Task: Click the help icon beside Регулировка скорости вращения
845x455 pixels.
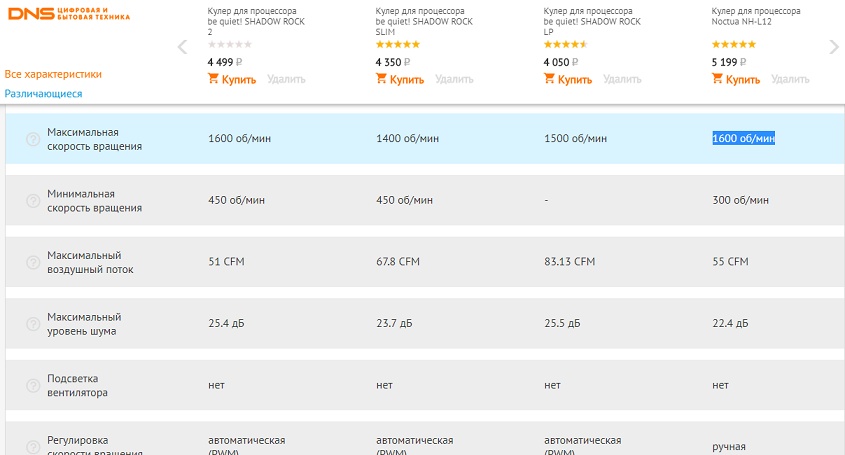Action: 32,446
